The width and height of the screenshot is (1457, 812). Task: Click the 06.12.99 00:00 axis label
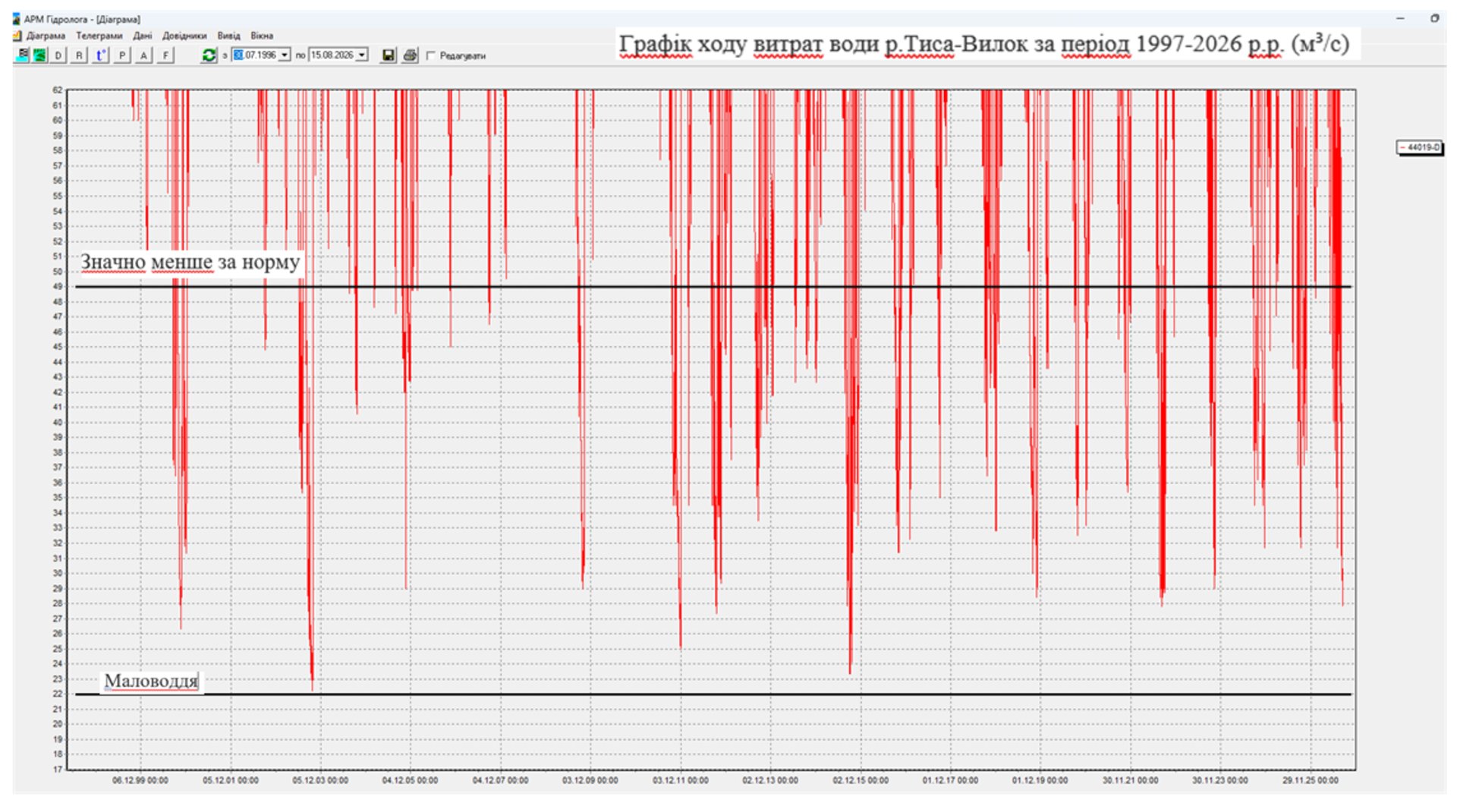pyautogui.click(x=140, y=780)
